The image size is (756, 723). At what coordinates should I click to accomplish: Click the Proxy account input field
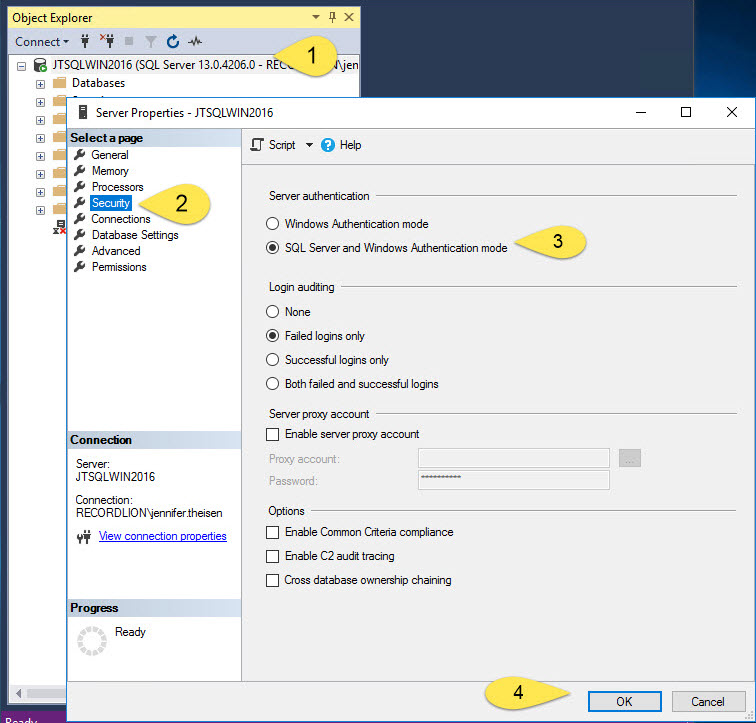click(x=513, y=458)
